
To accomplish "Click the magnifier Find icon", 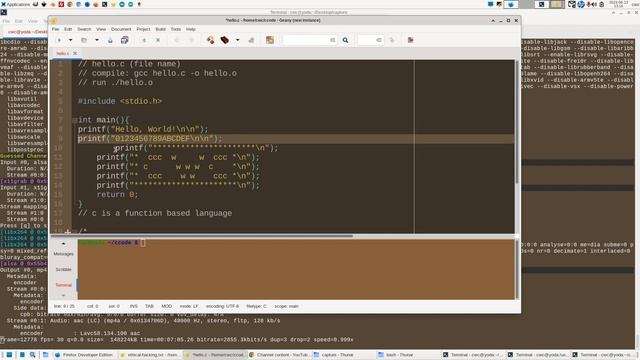I will click(x=345, y=40).
